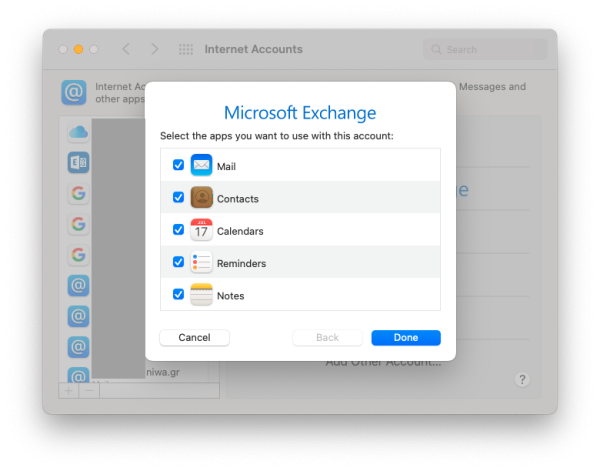Disable the Reminders checkbox

pos(178,262)
